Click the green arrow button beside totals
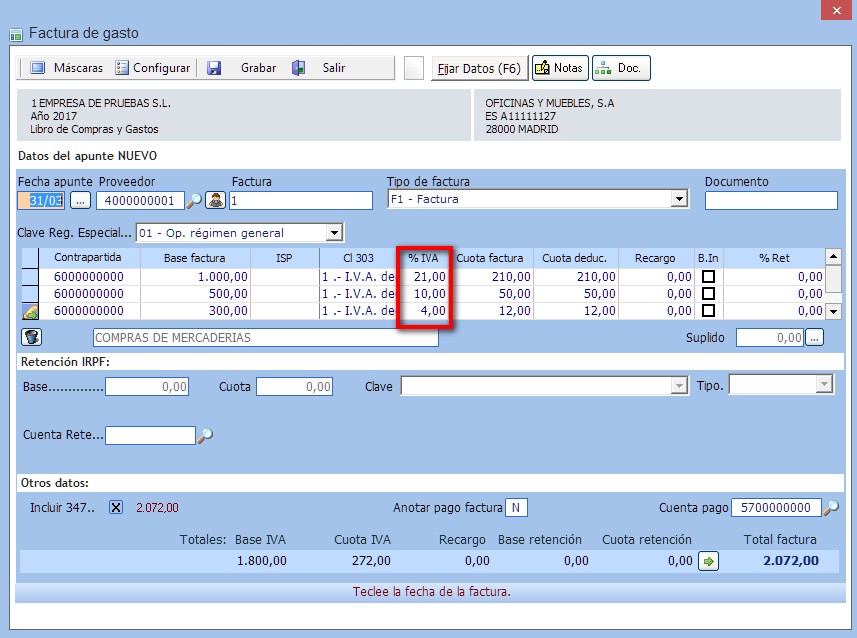This screenshot has height=638, width=857. click(x=708, y=561)
